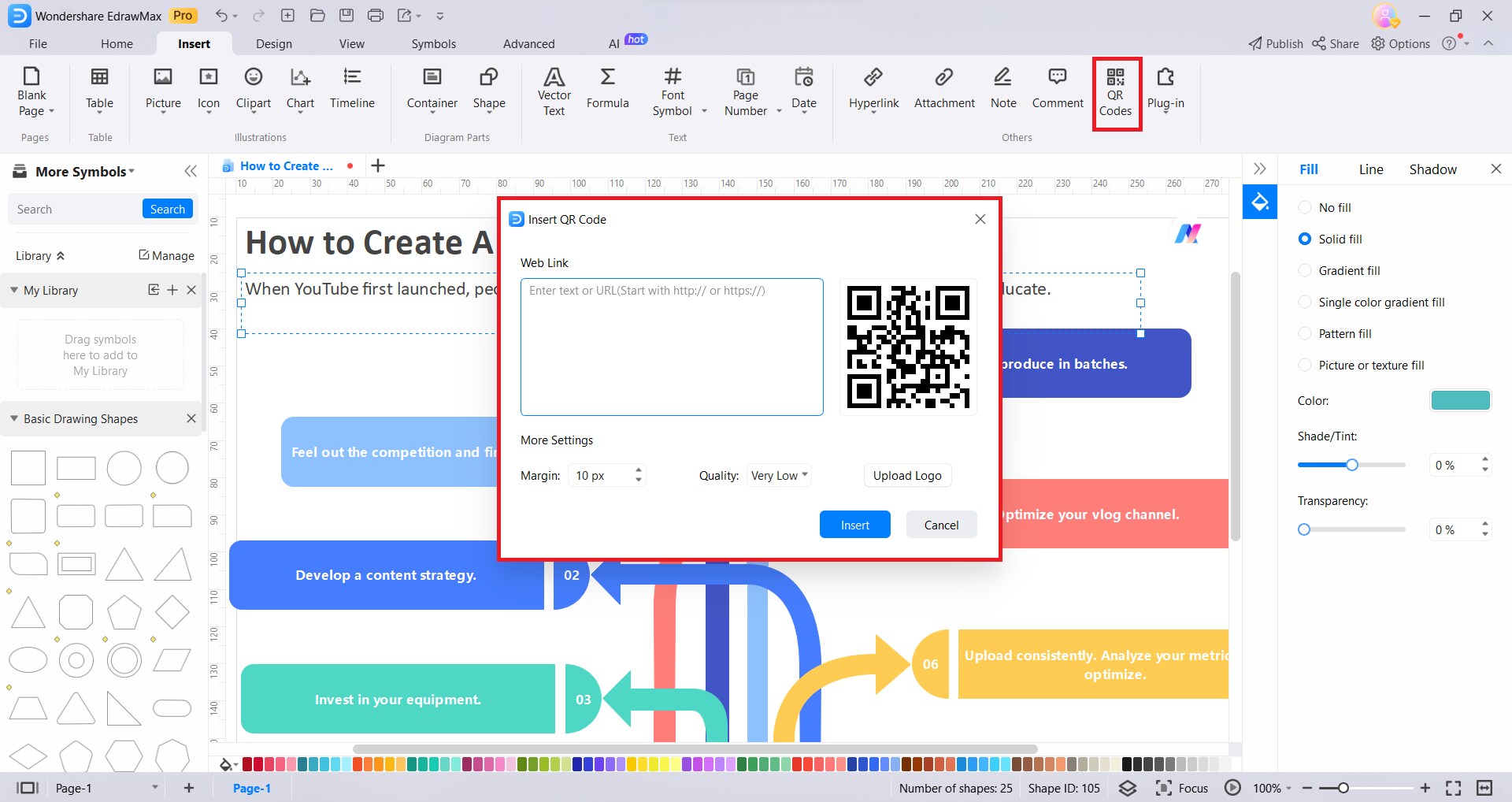Add a Note to the shape
The image size is (1512, 802).
coord(1003,88)
